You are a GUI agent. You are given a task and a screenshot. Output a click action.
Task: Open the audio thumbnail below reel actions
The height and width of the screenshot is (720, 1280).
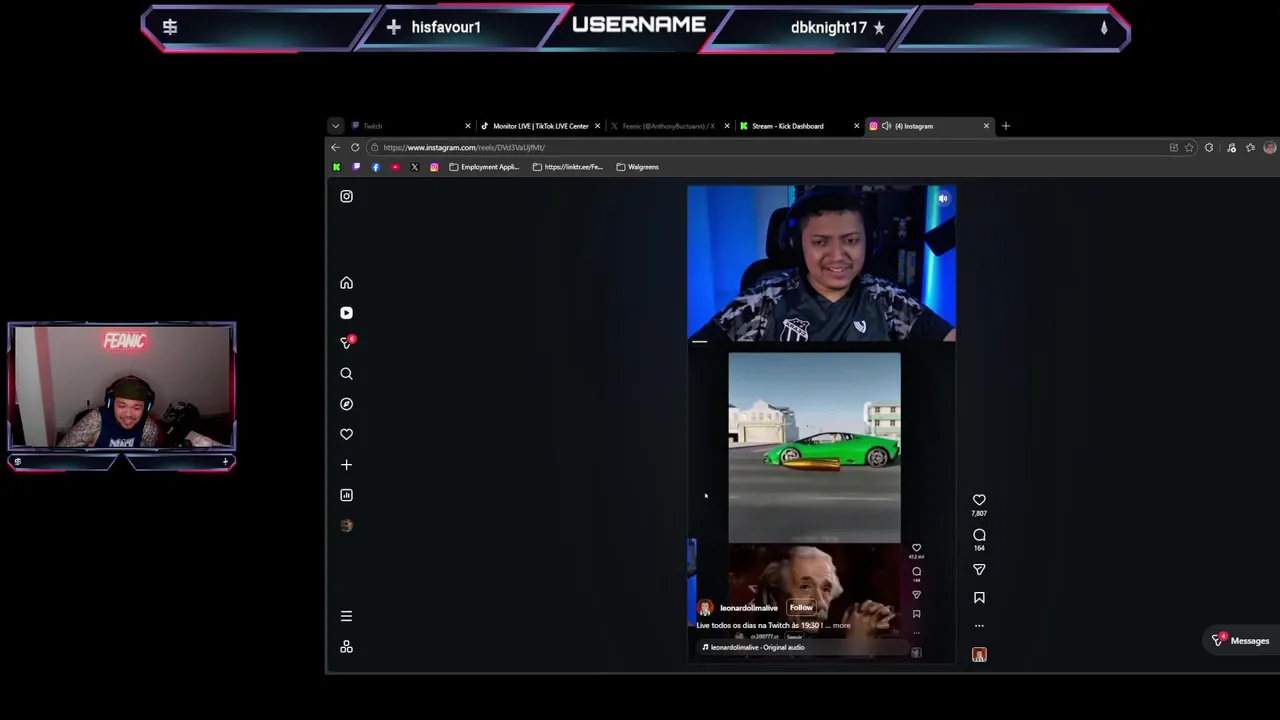(x=979, y=655)
